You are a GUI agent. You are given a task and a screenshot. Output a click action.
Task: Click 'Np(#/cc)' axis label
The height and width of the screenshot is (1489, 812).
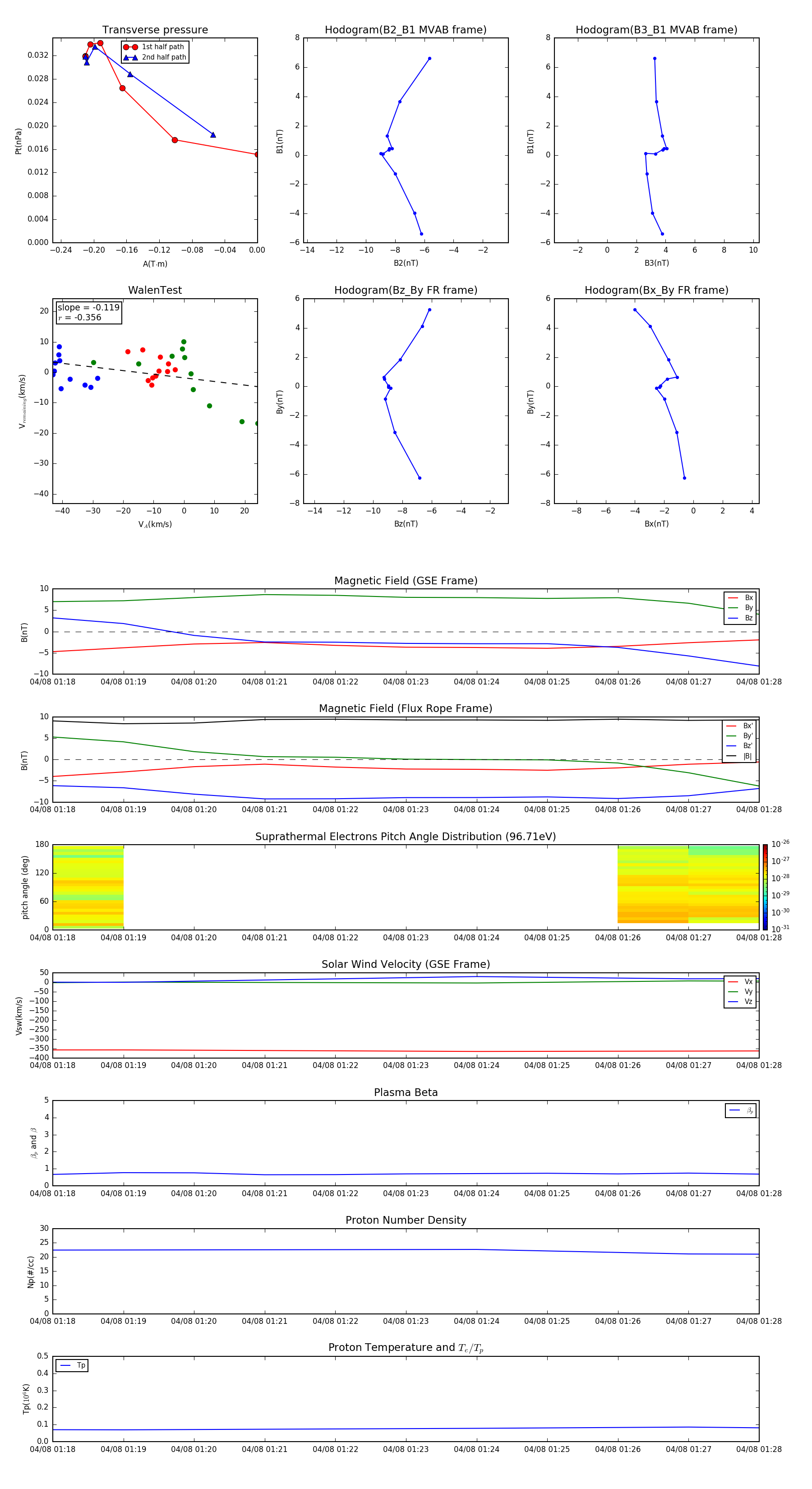(x=31, y=1271)
